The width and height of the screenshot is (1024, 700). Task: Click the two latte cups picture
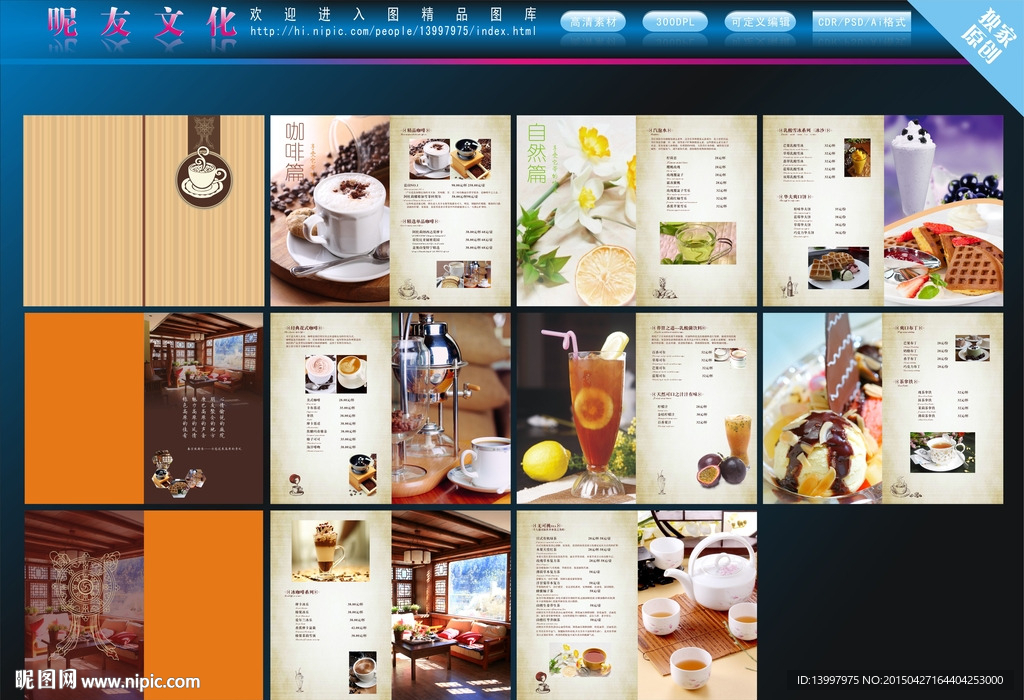336,374
